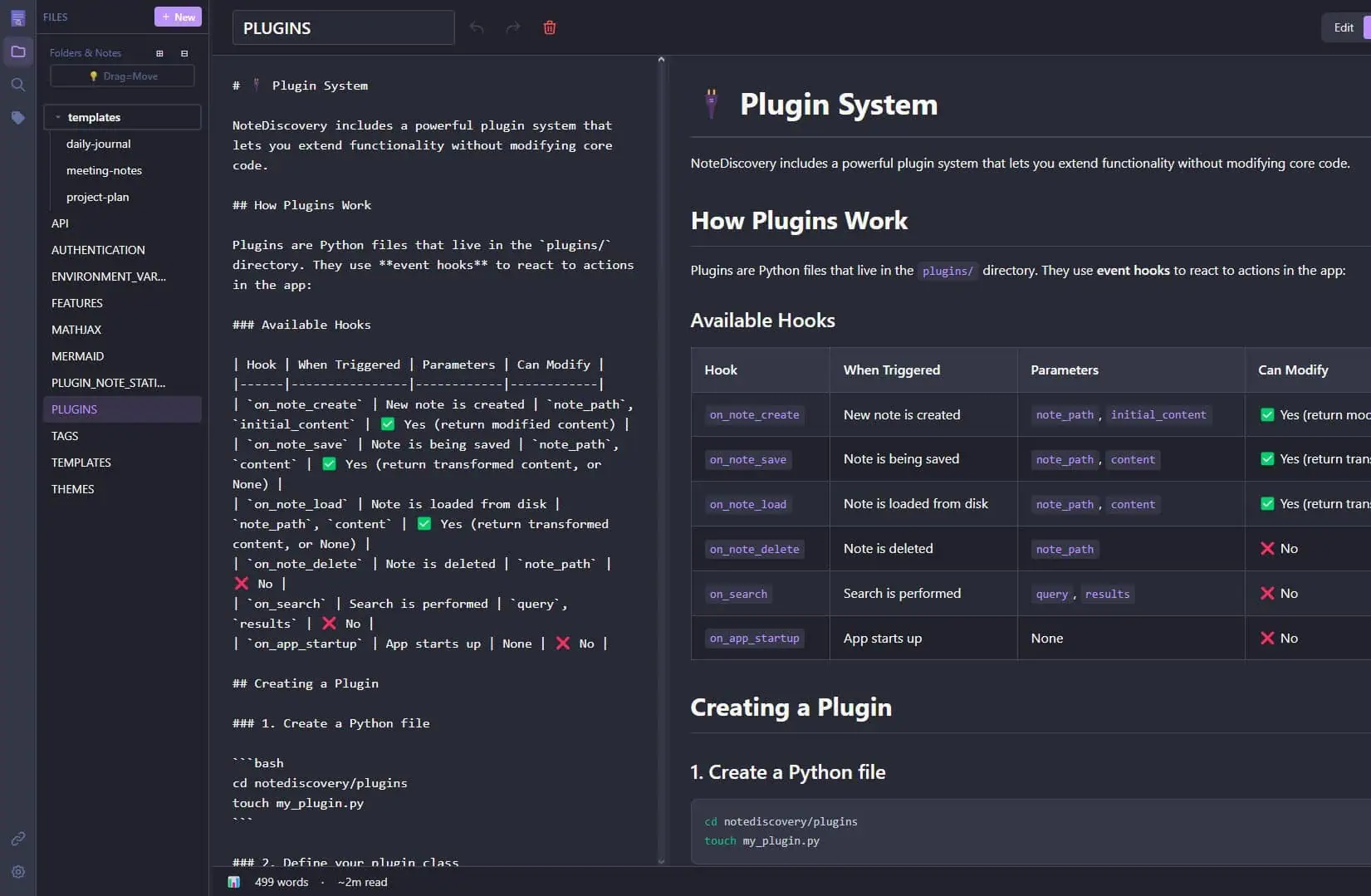
Task: Click the expand all folders icon
Action: coord(159,53)
